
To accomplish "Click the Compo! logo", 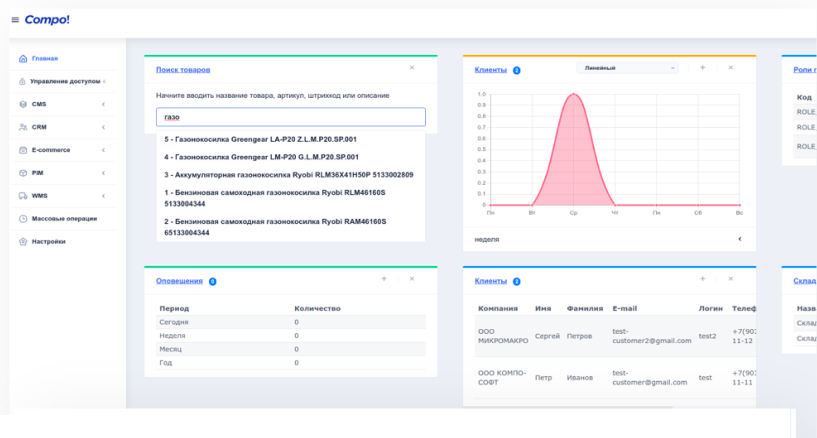I will (47, 20).
